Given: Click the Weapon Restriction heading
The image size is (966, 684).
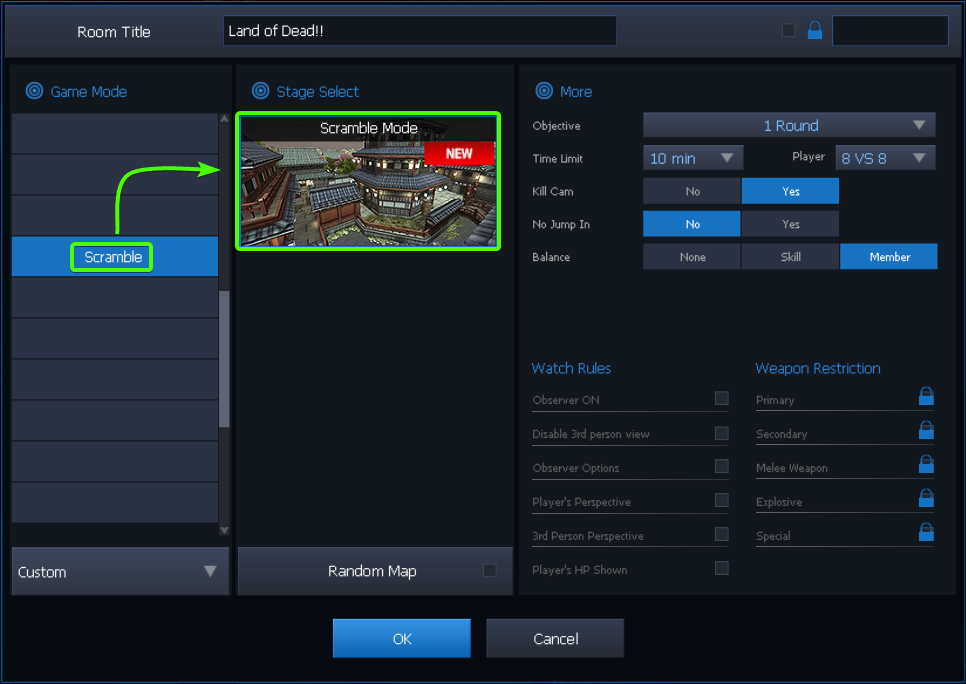Looking at the screenshot, I should click(x=818, y=368).
